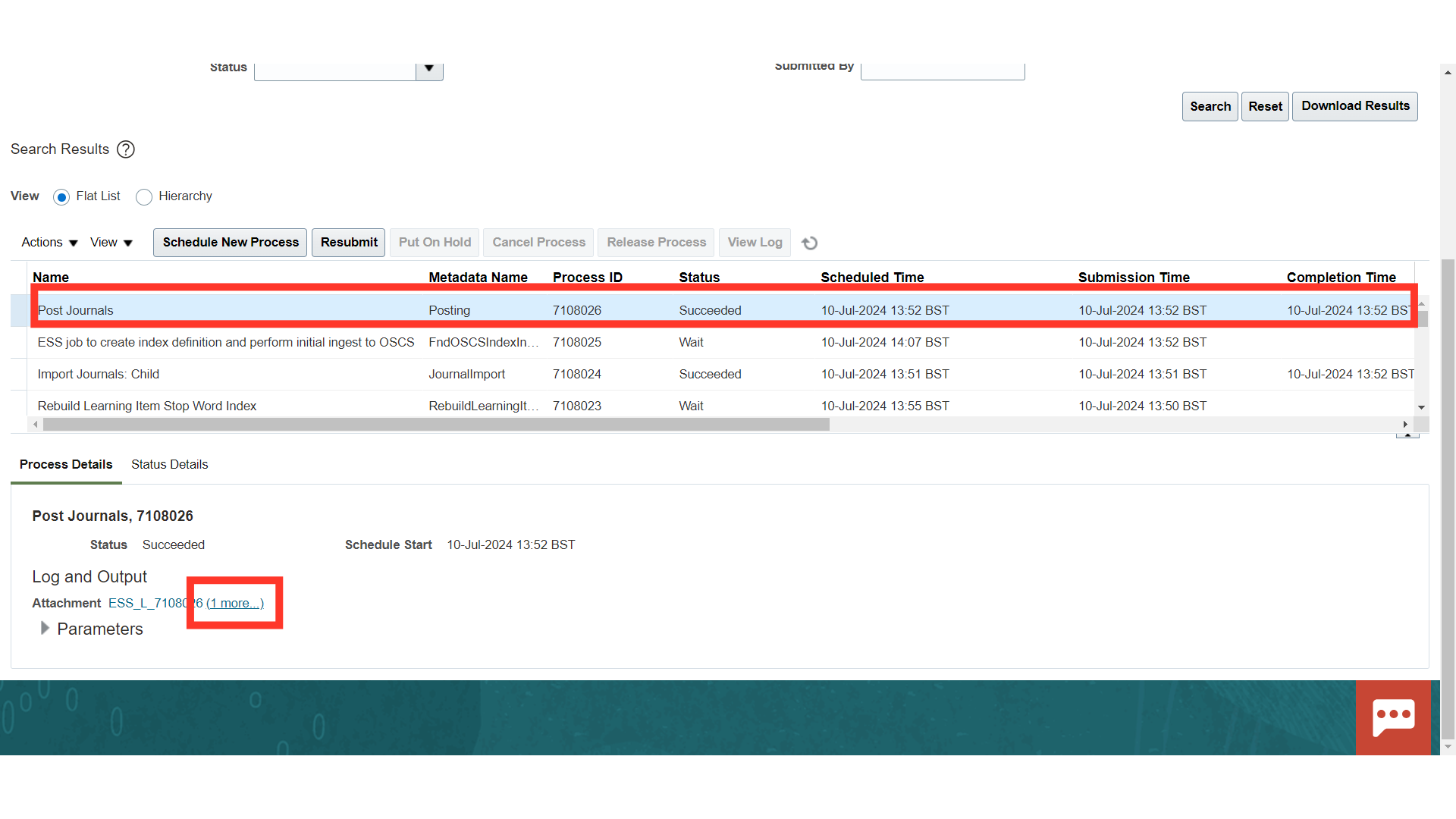The image size is (1456, 819).
Task: Expand the Parameters section
Action: (45, 628)
